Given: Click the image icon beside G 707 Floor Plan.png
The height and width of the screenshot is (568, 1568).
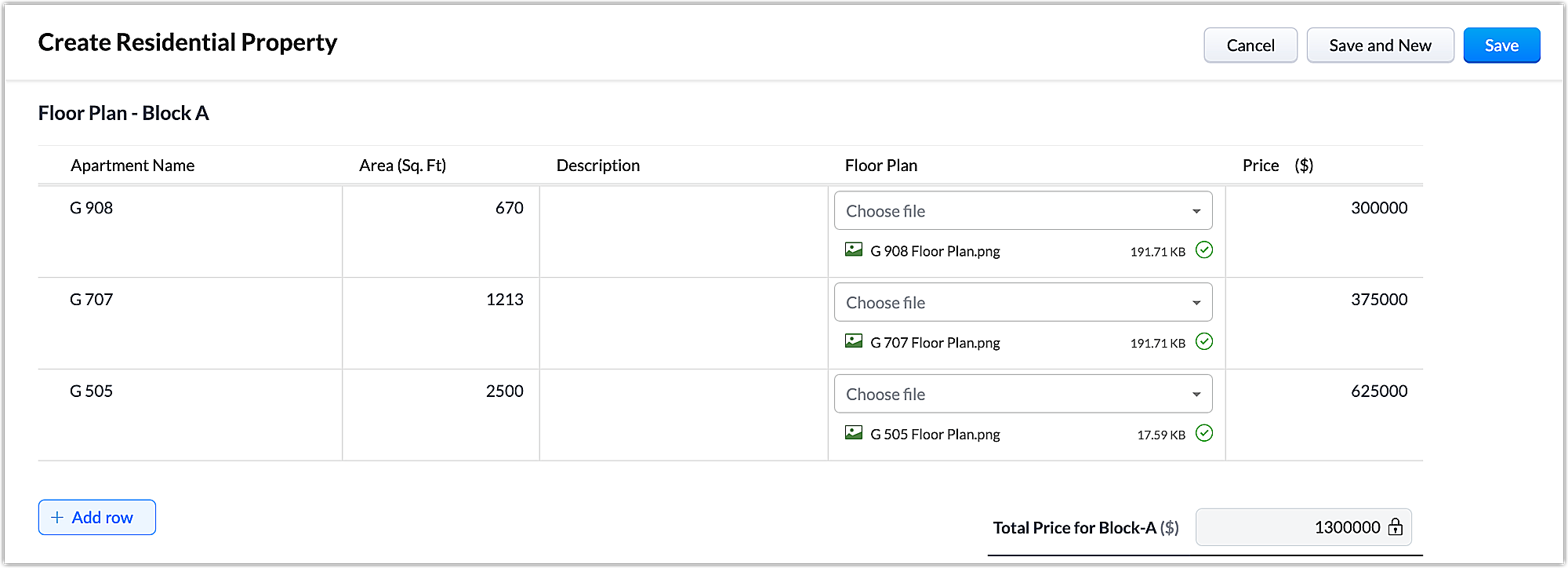Looking at the screenshot, I should point(854,341).
